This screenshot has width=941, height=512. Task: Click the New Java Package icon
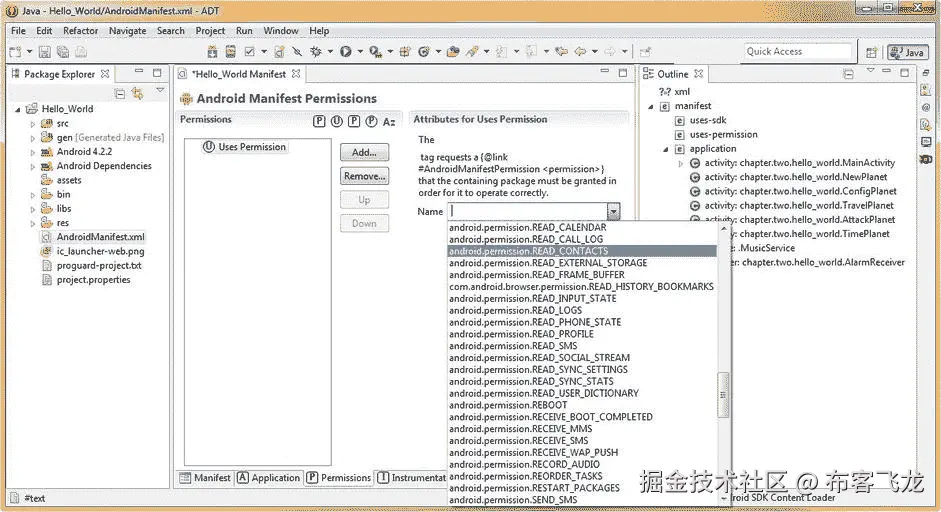tap(405, 52)
